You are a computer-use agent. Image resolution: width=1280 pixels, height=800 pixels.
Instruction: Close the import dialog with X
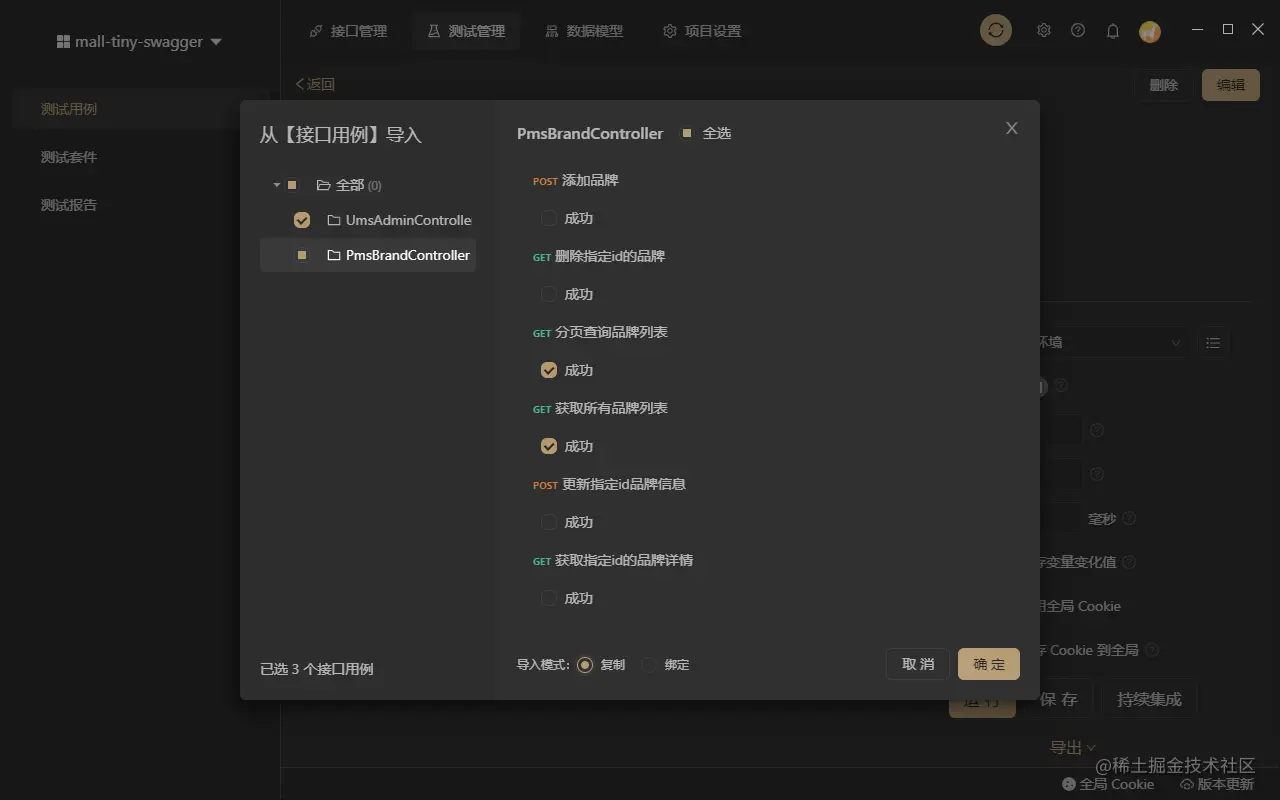[x=1012, y=128]
